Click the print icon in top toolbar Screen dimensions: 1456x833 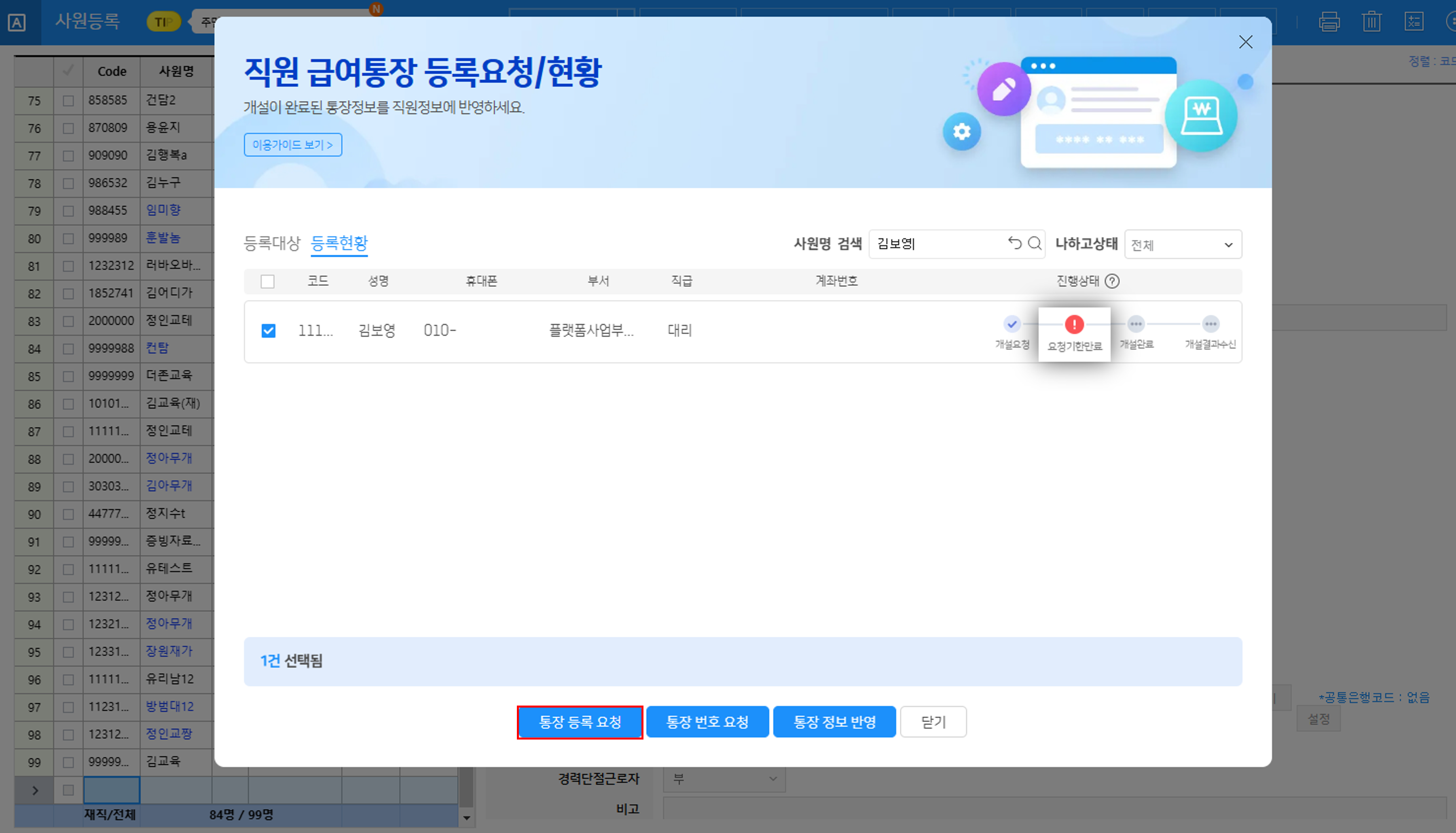pyautogui.click(x=1329, y=22)
